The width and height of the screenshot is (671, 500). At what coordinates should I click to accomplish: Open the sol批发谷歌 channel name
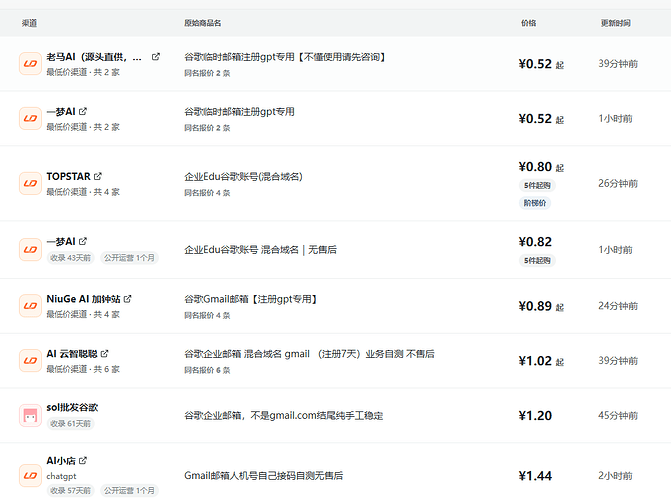click(x=72, y=408)
